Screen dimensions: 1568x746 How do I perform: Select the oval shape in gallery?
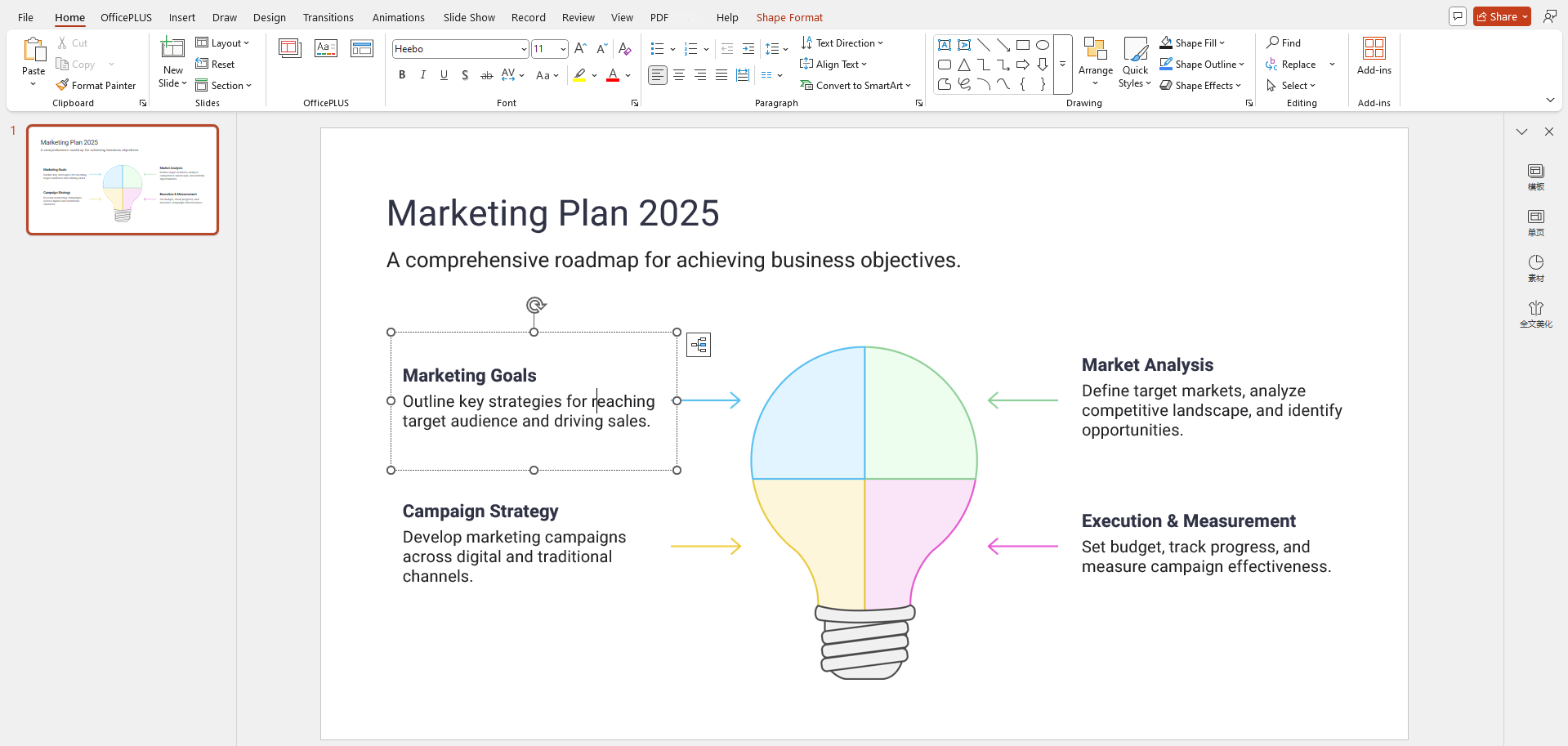tap(1043, 45)
